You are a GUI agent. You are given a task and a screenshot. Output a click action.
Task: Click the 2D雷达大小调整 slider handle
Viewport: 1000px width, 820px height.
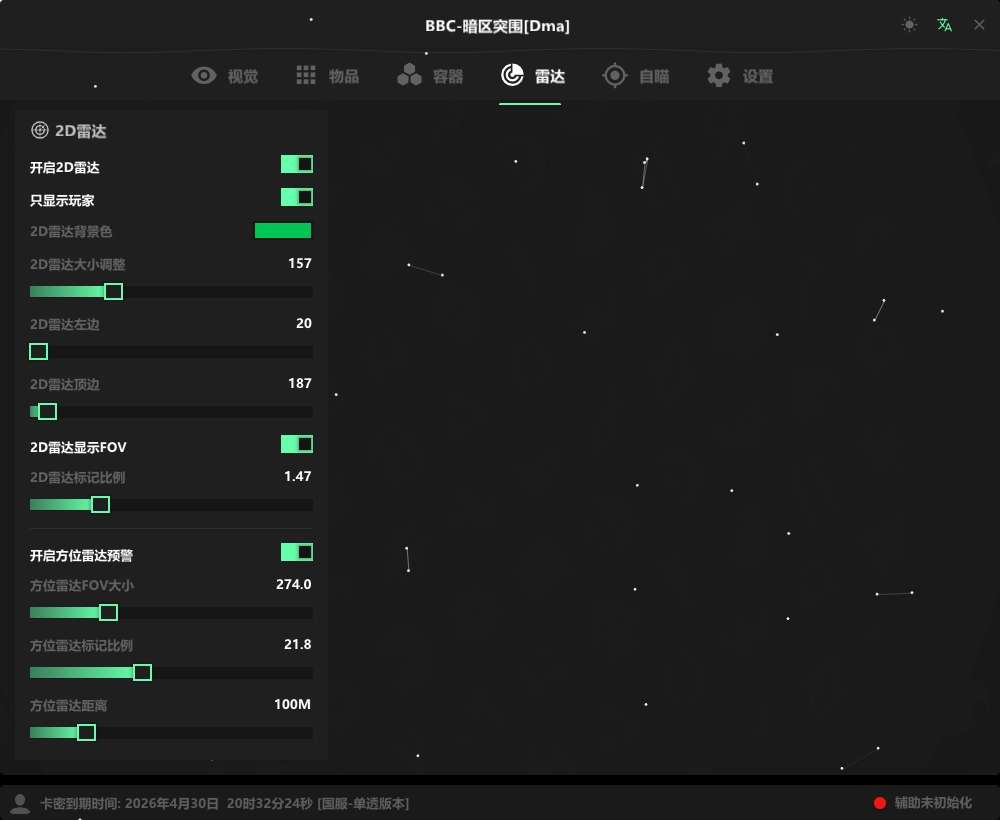(114, 292)
